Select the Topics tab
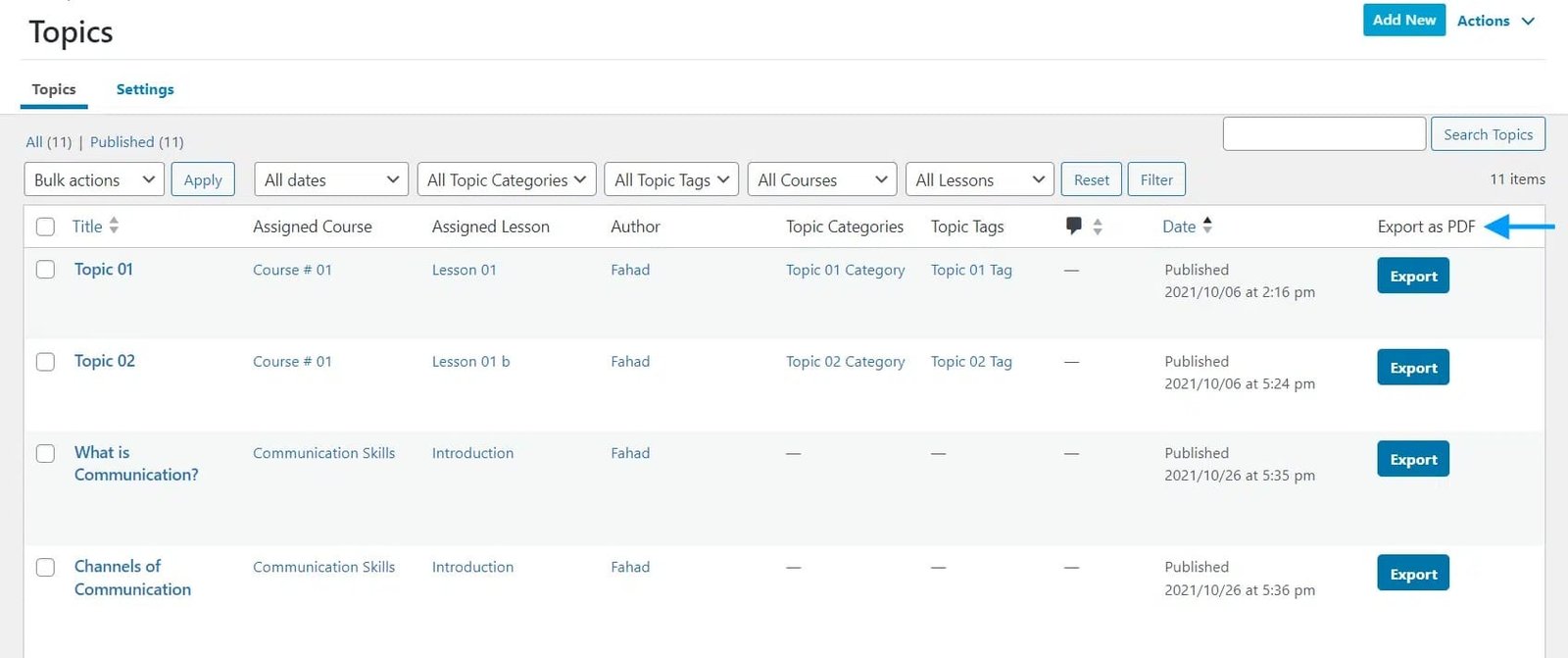The image size is (1568, 658). [54, 89]
